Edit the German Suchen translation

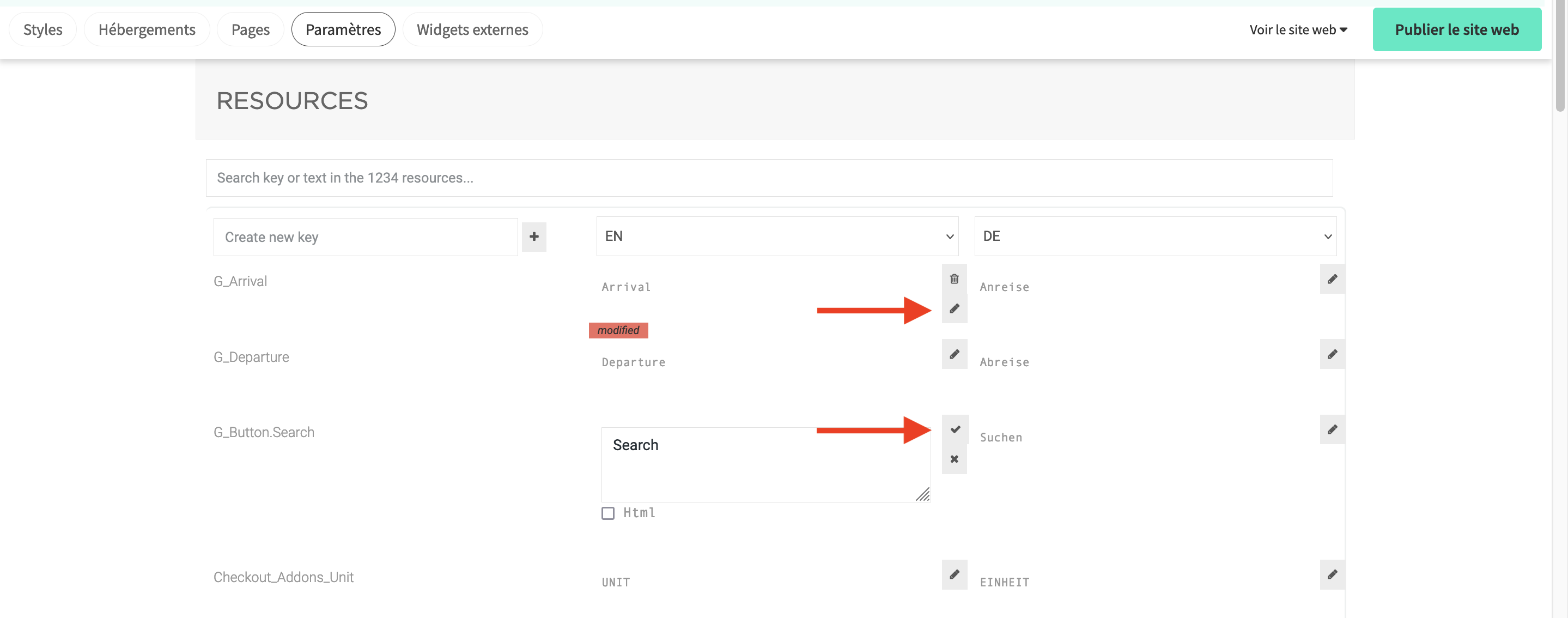click(1332, 429)
